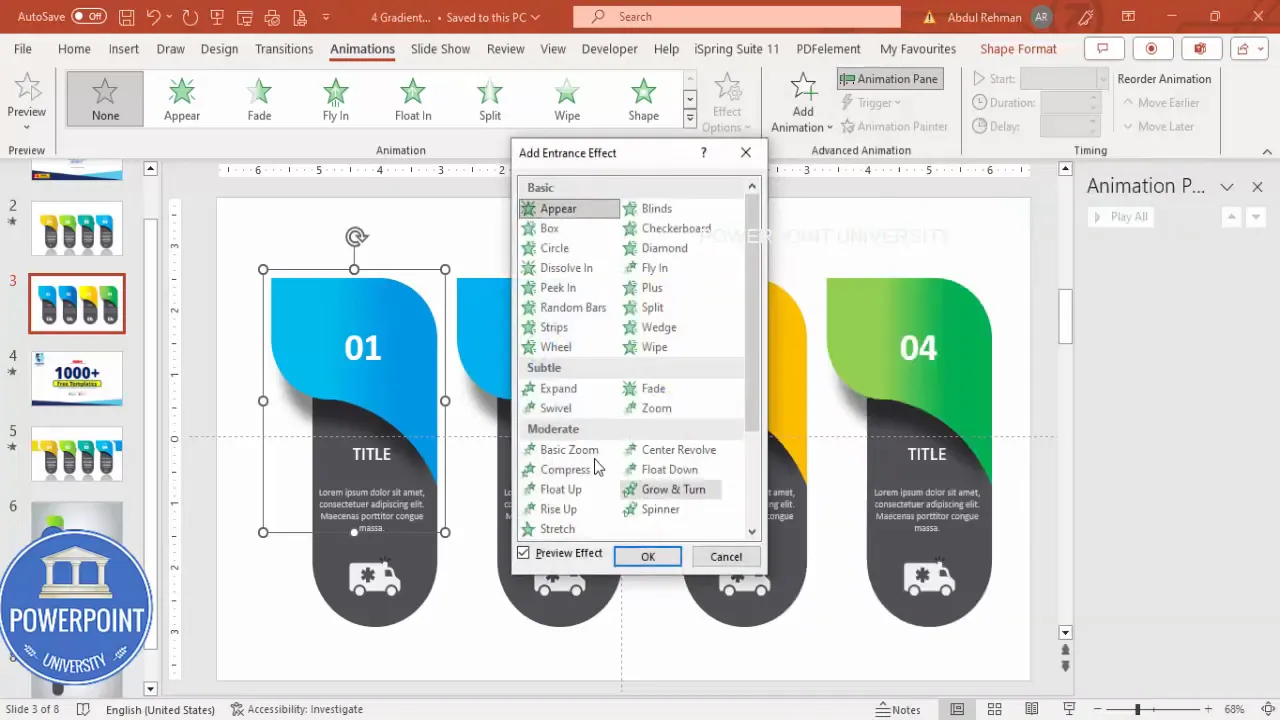1280x720 pixels.
Task: Select the Fly In animation from the gallery
Action: [335, 95]
